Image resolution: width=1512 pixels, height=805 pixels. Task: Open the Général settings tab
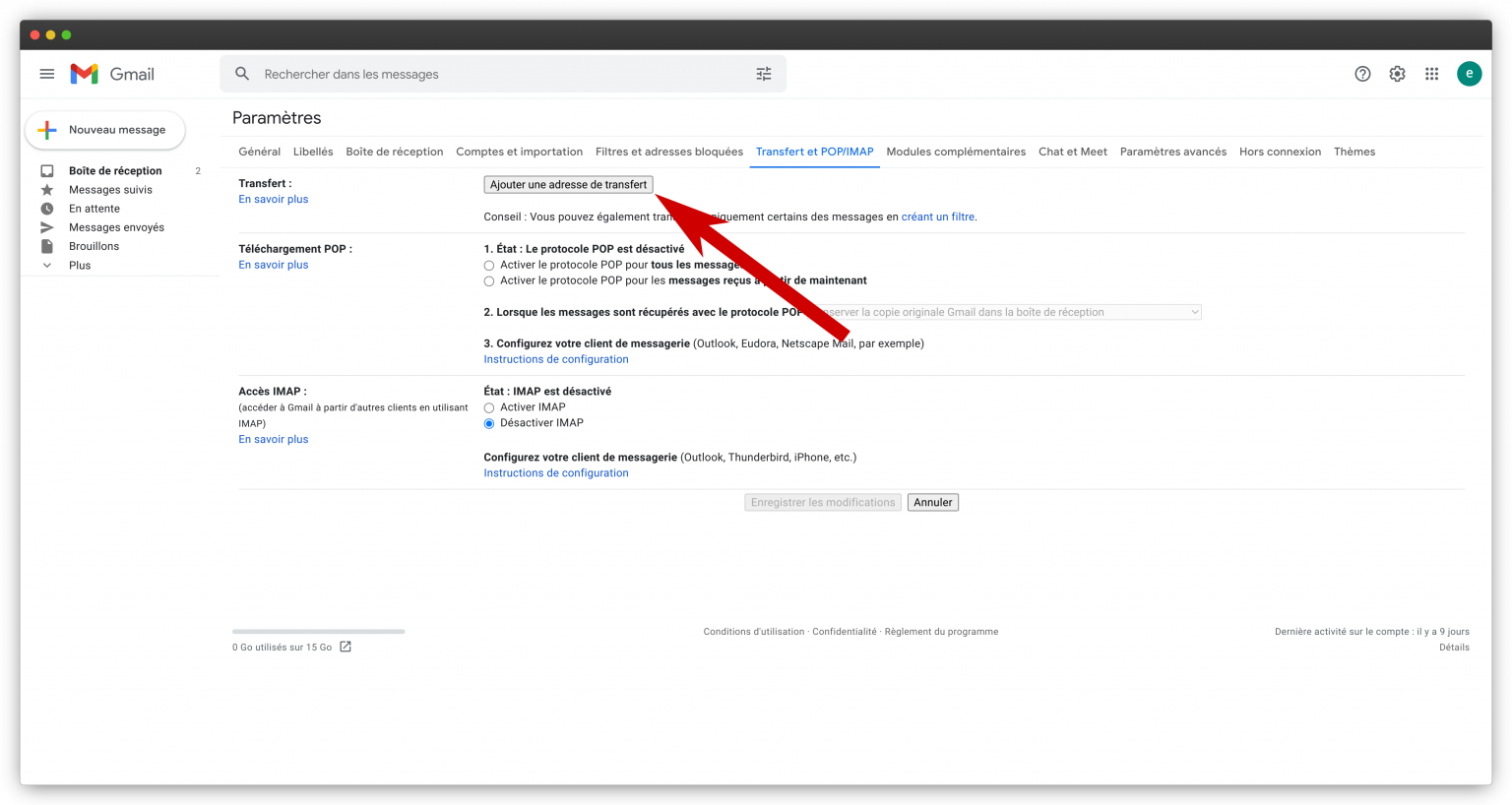pos(259,151)
